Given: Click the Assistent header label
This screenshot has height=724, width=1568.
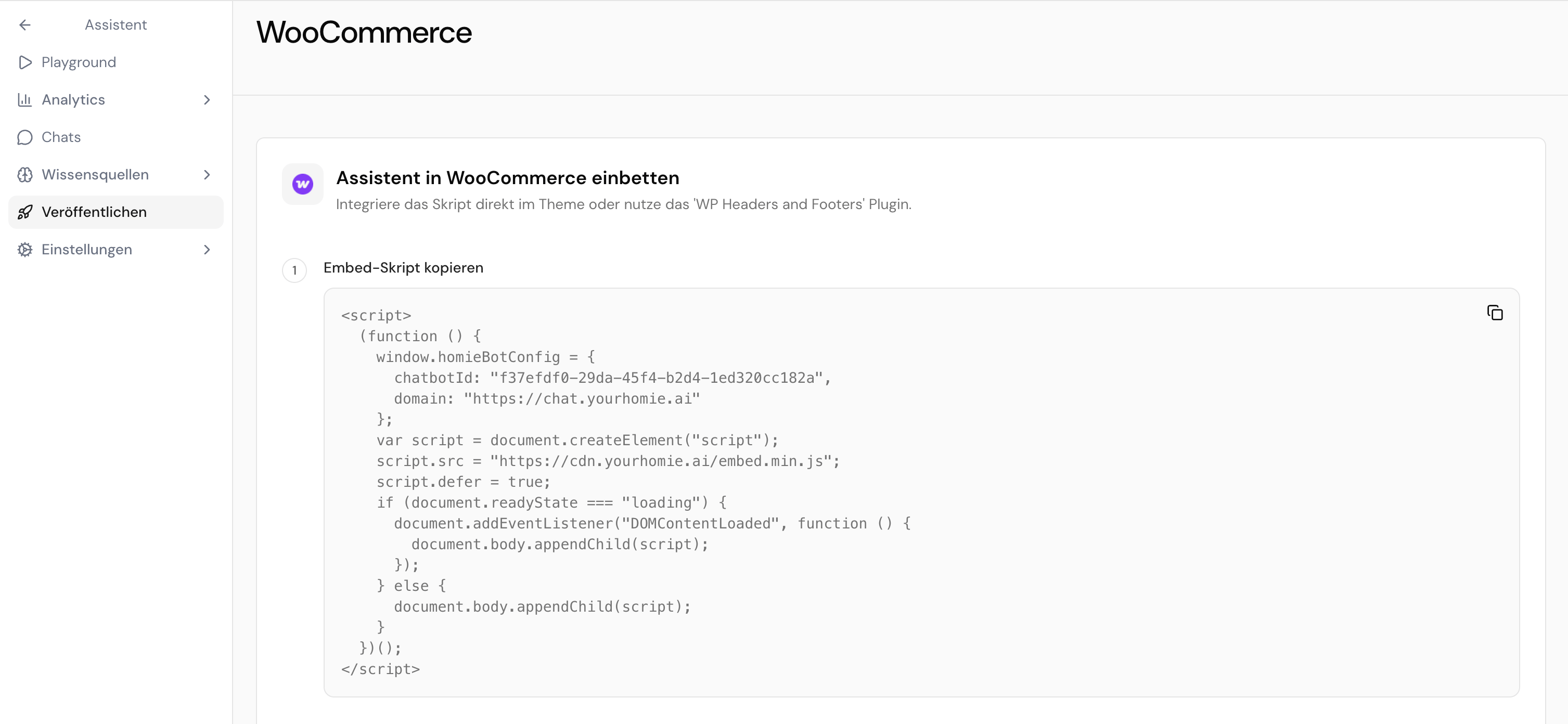Looking at the screenshot, I should click(x=115, y=25).
